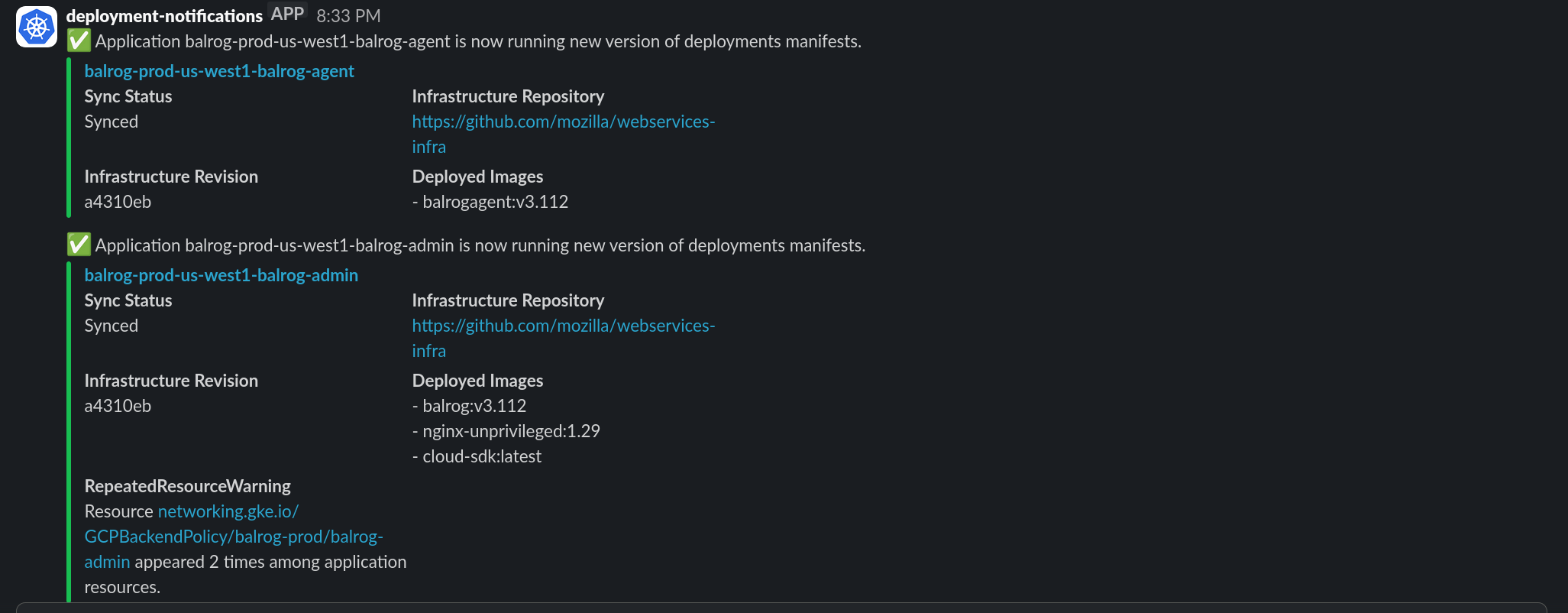This screenshot has width=1568, height=613.
Task: Open balrog-prod-us-west1-balrog-agent link
Action: pos(219,71)
